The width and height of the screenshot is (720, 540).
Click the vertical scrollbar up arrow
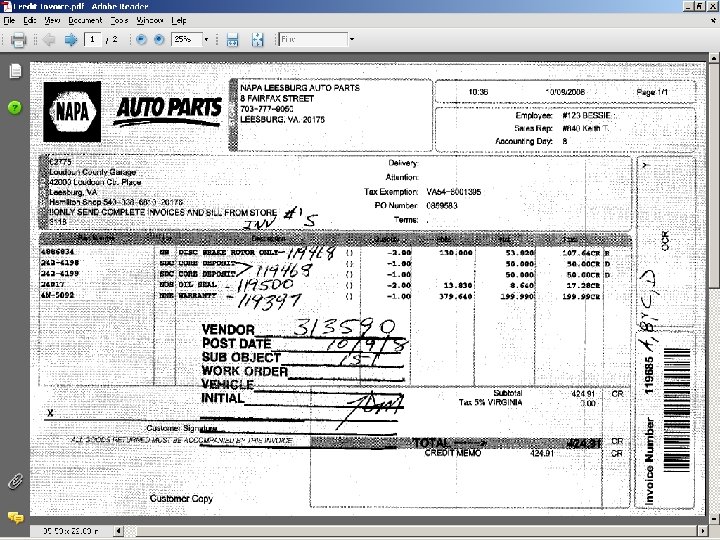pyautogui.click(x=714, y=58)
